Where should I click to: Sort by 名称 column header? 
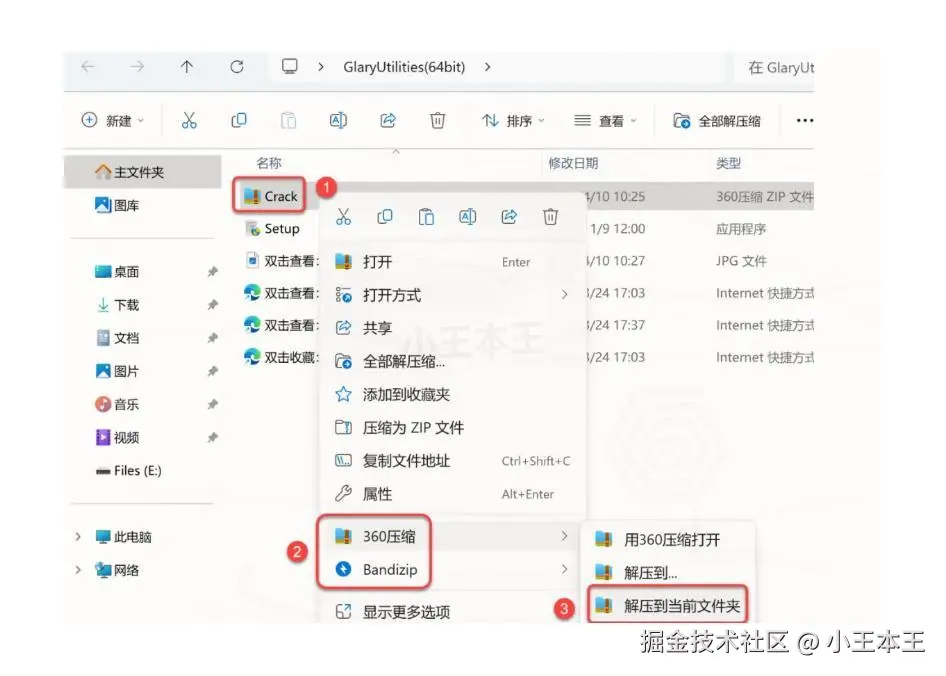[269, 163]
